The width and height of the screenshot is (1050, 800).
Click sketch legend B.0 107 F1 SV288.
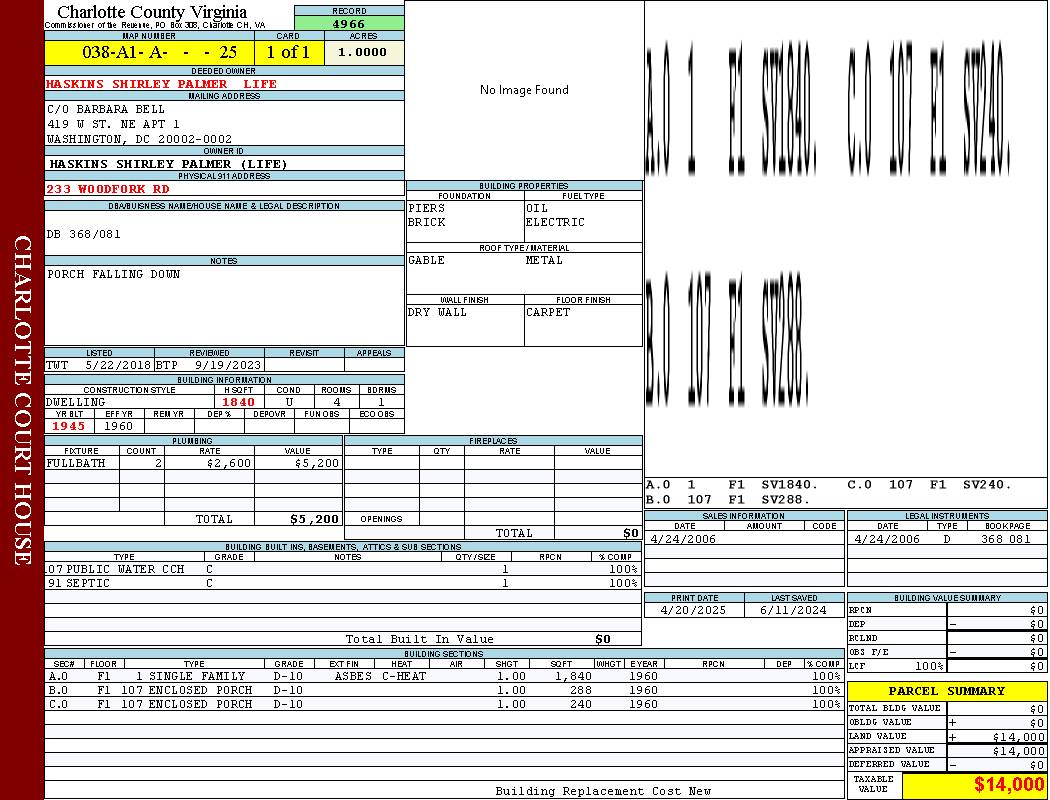pyautogui.click(x=728, y=499)
